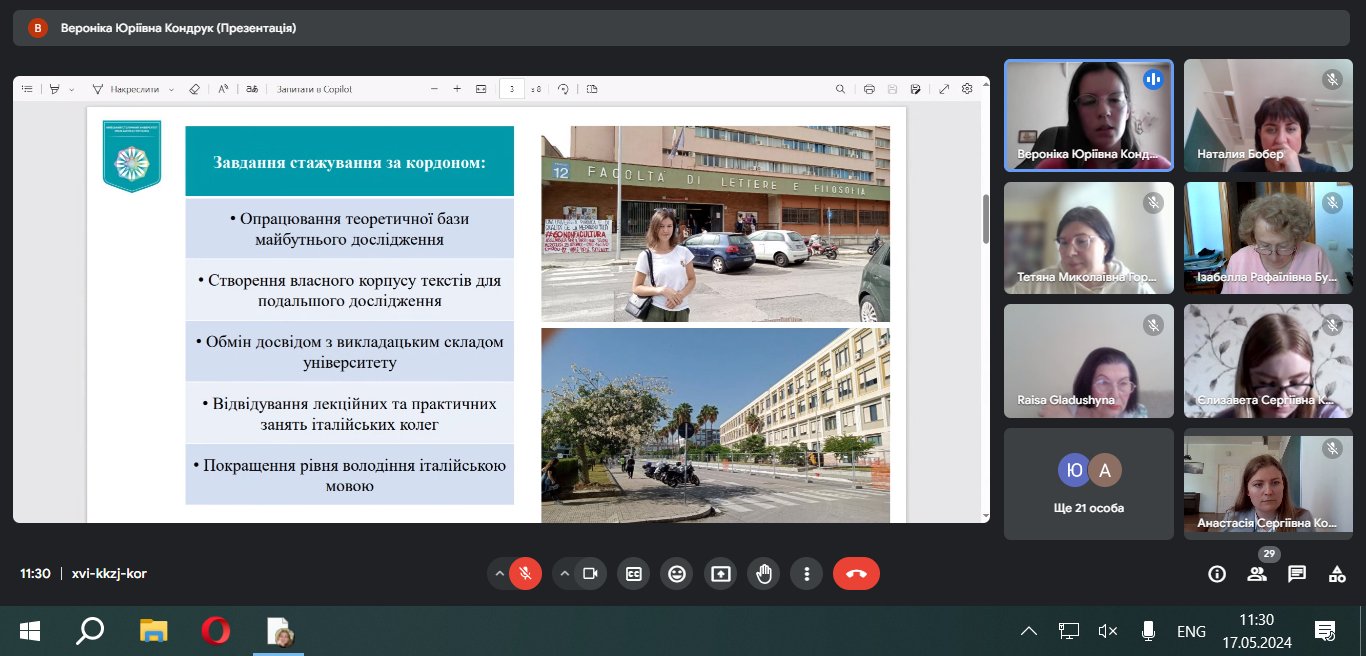Unmute the microphone
The height and width of the screenshot is (656, 1366).
(525, 574)
